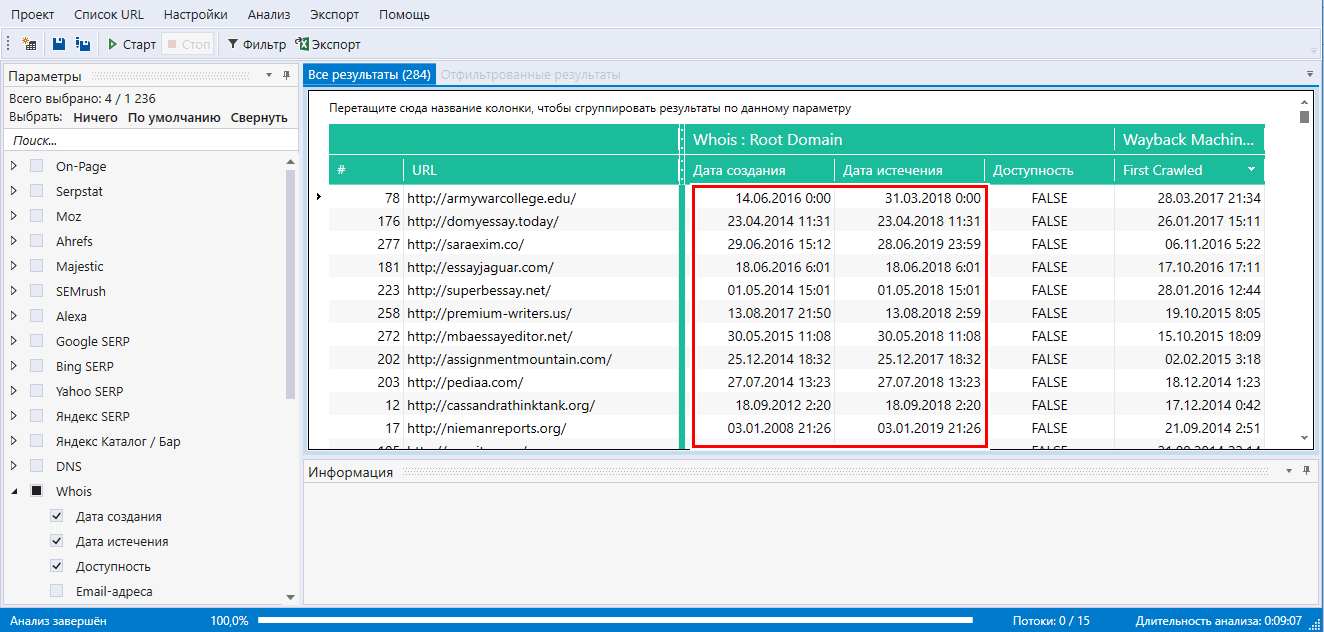This screenshot has height=632, width=1324.
Task: Click the save project floppy icon
Action: click(x=59, y=45)
